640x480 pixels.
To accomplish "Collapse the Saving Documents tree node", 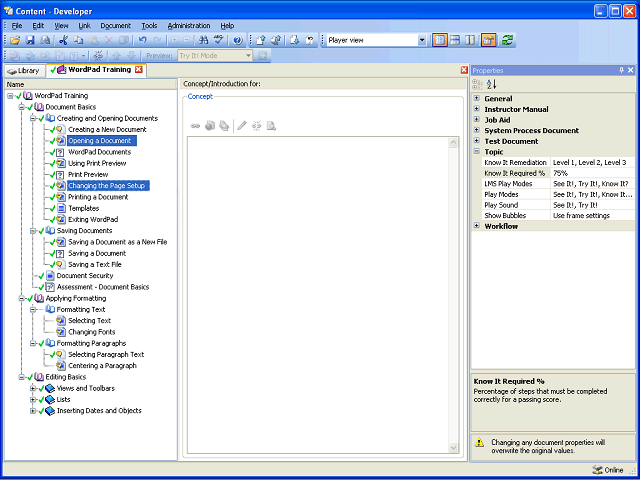I will pyautogui.click(x=33, y=231).
